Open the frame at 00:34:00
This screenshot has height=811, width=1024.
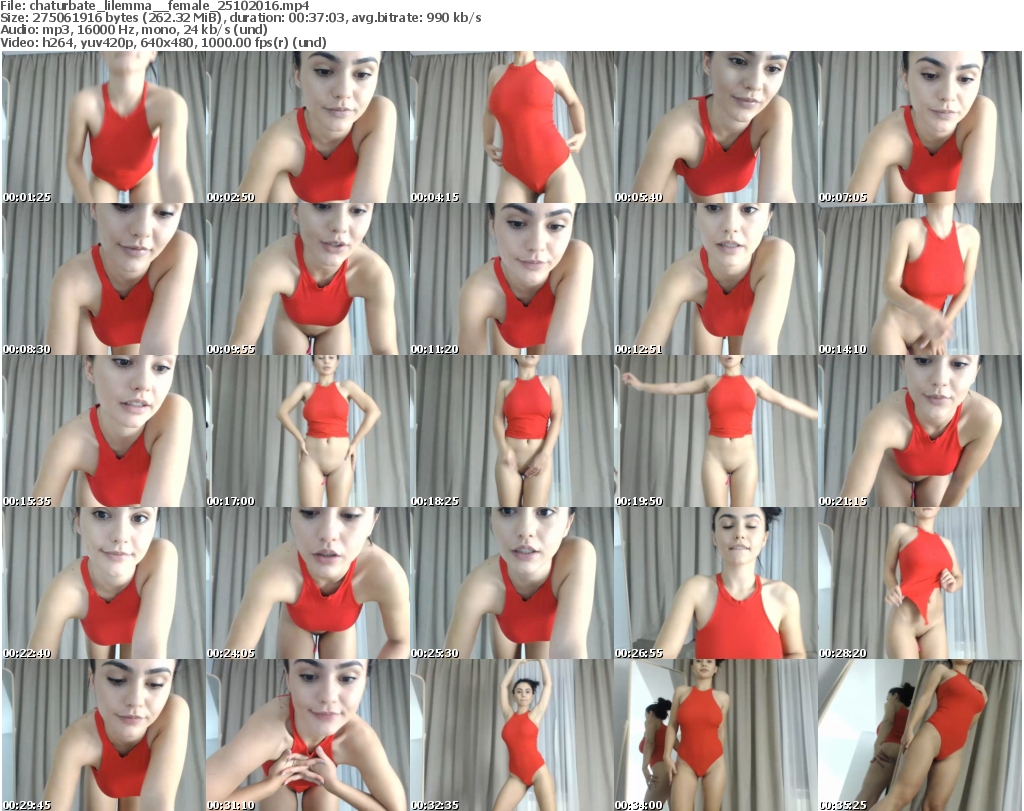tap(716, 735)
